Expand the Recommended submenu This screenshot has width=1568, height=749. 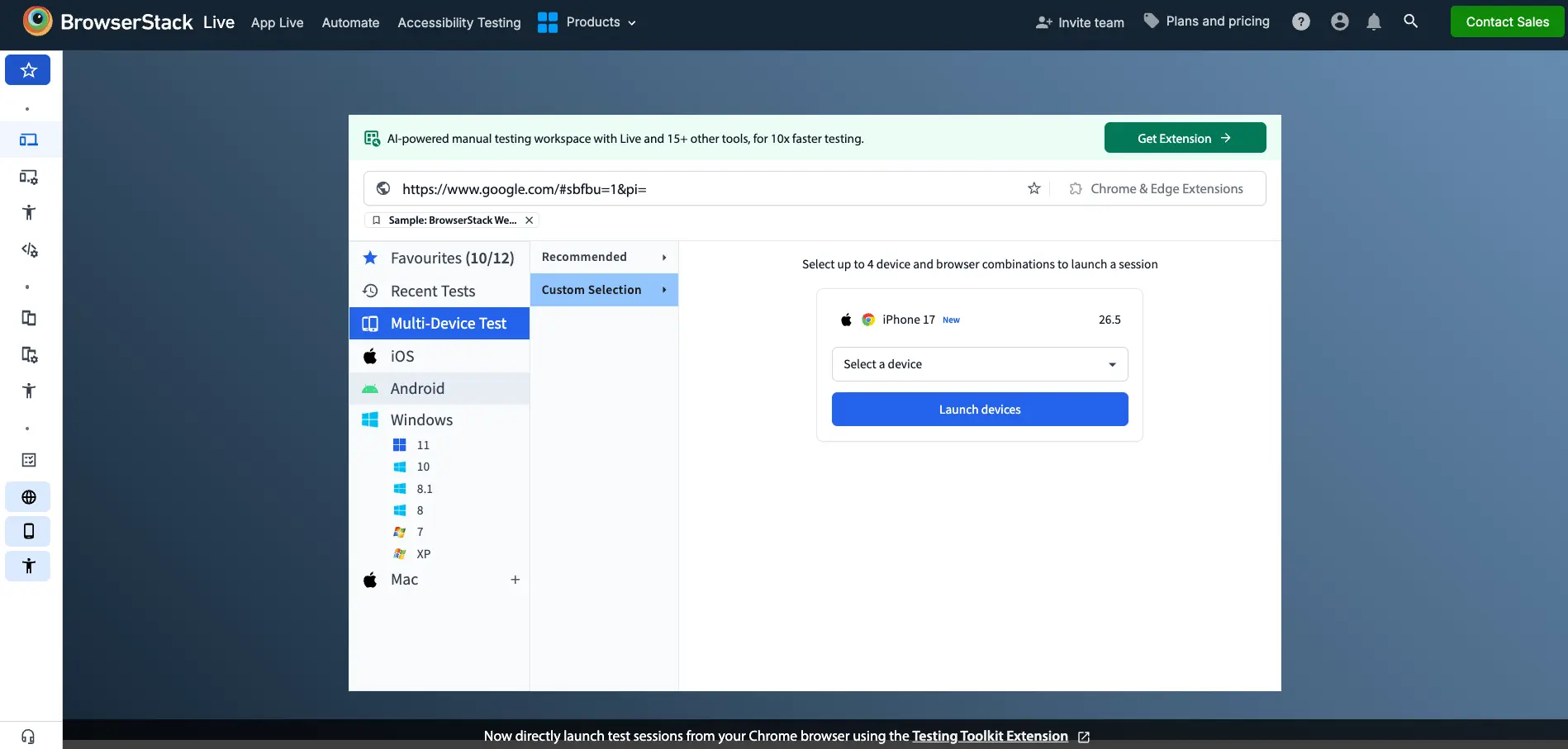pos(604,257)
